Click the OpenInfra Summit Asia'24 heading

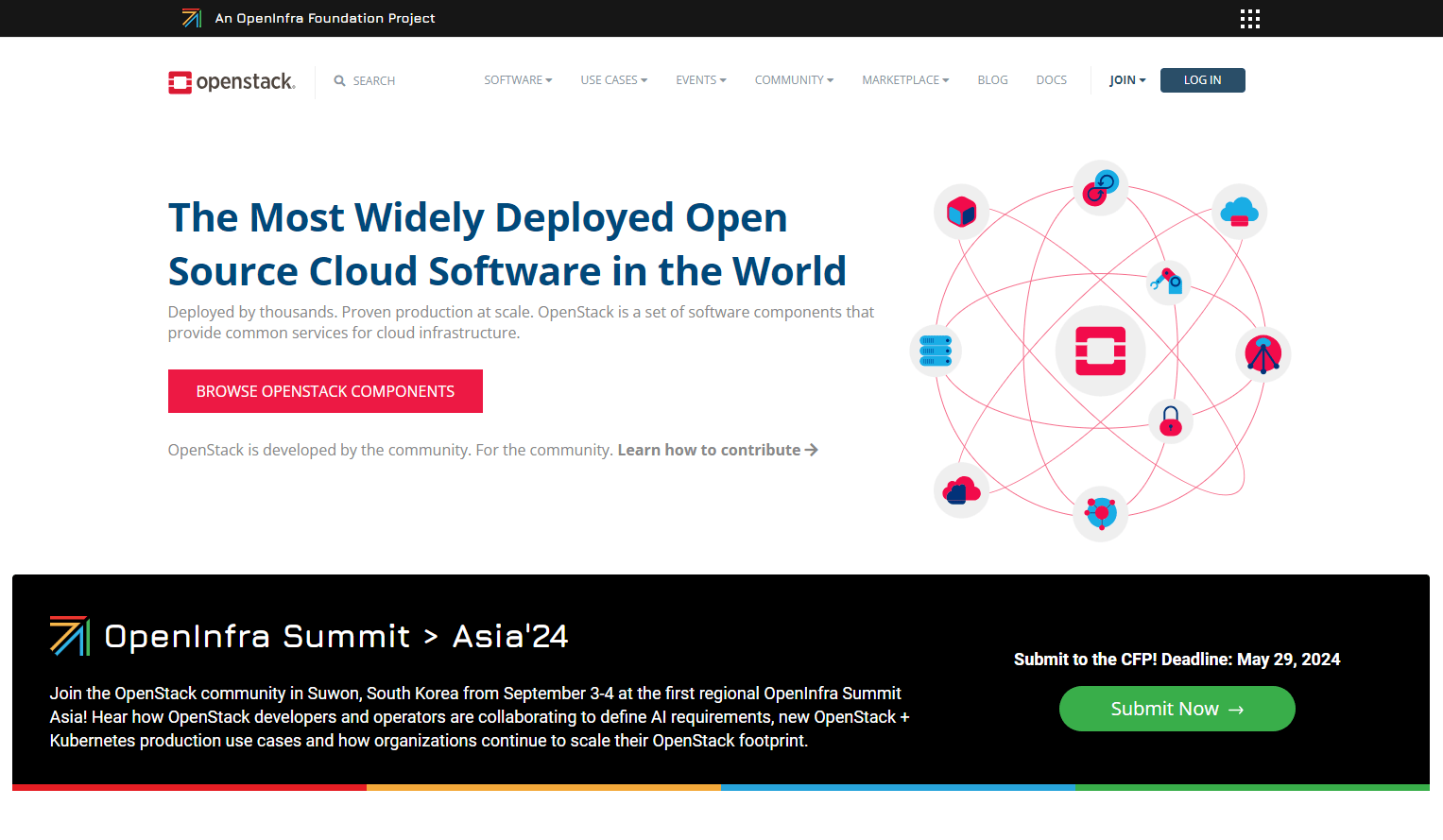tap(335, 636)
